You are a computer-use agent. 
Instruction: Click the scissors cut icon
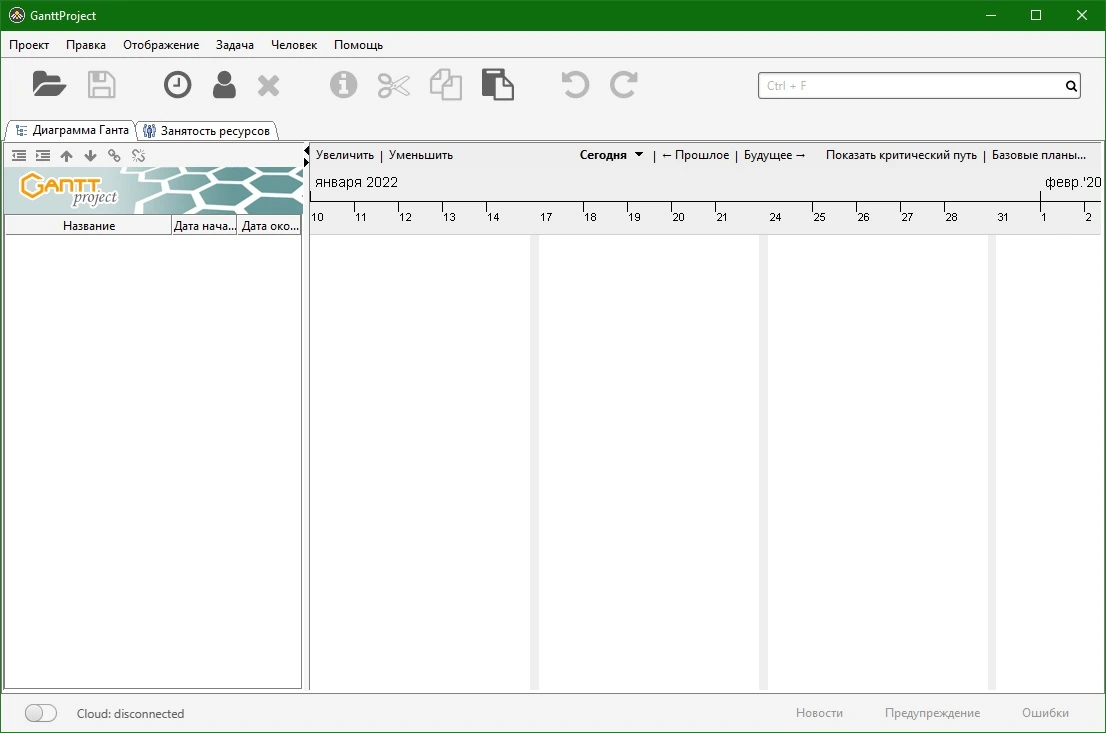pyautogui.click(x=394, y=85)
